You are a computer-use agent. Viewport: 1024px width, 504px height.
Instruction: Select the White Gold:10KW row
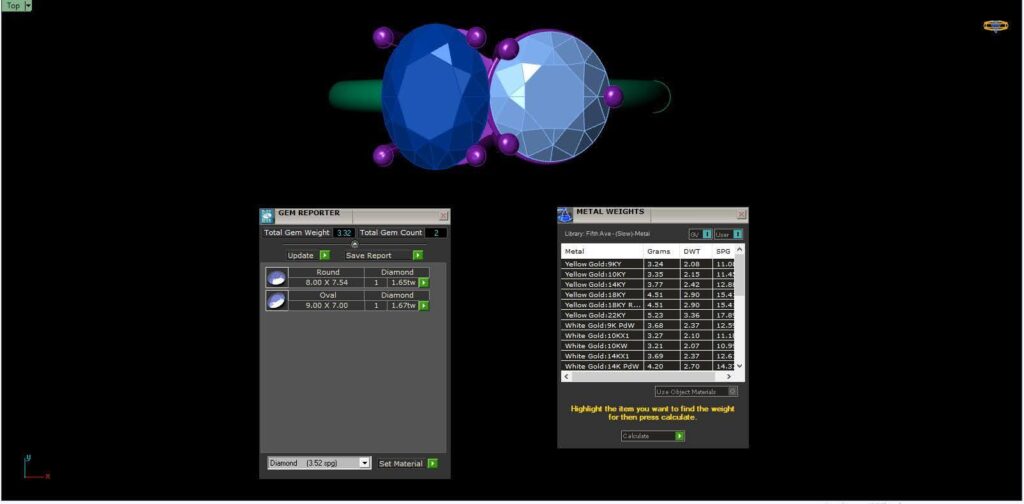(648, 345)
